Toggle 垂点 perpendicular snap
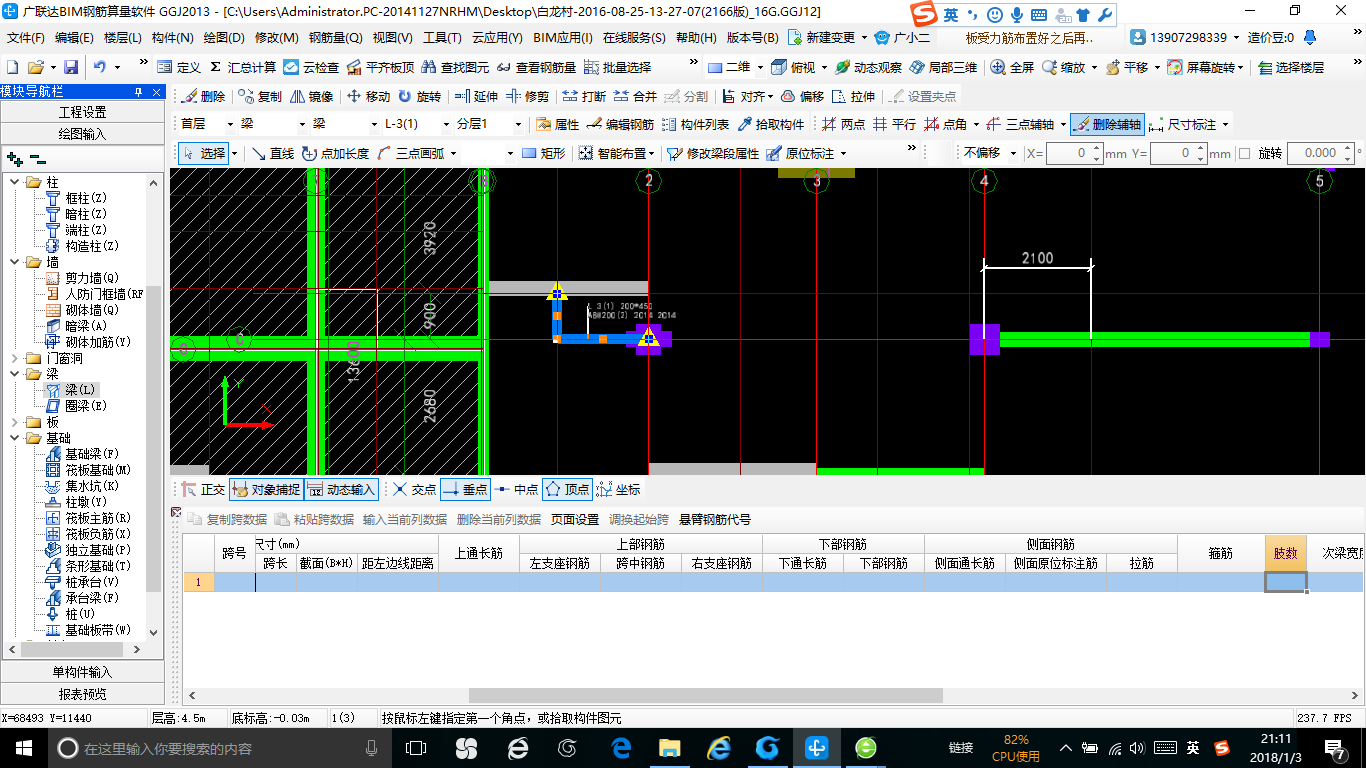The image size is (1366, 768). click(465, 489)
